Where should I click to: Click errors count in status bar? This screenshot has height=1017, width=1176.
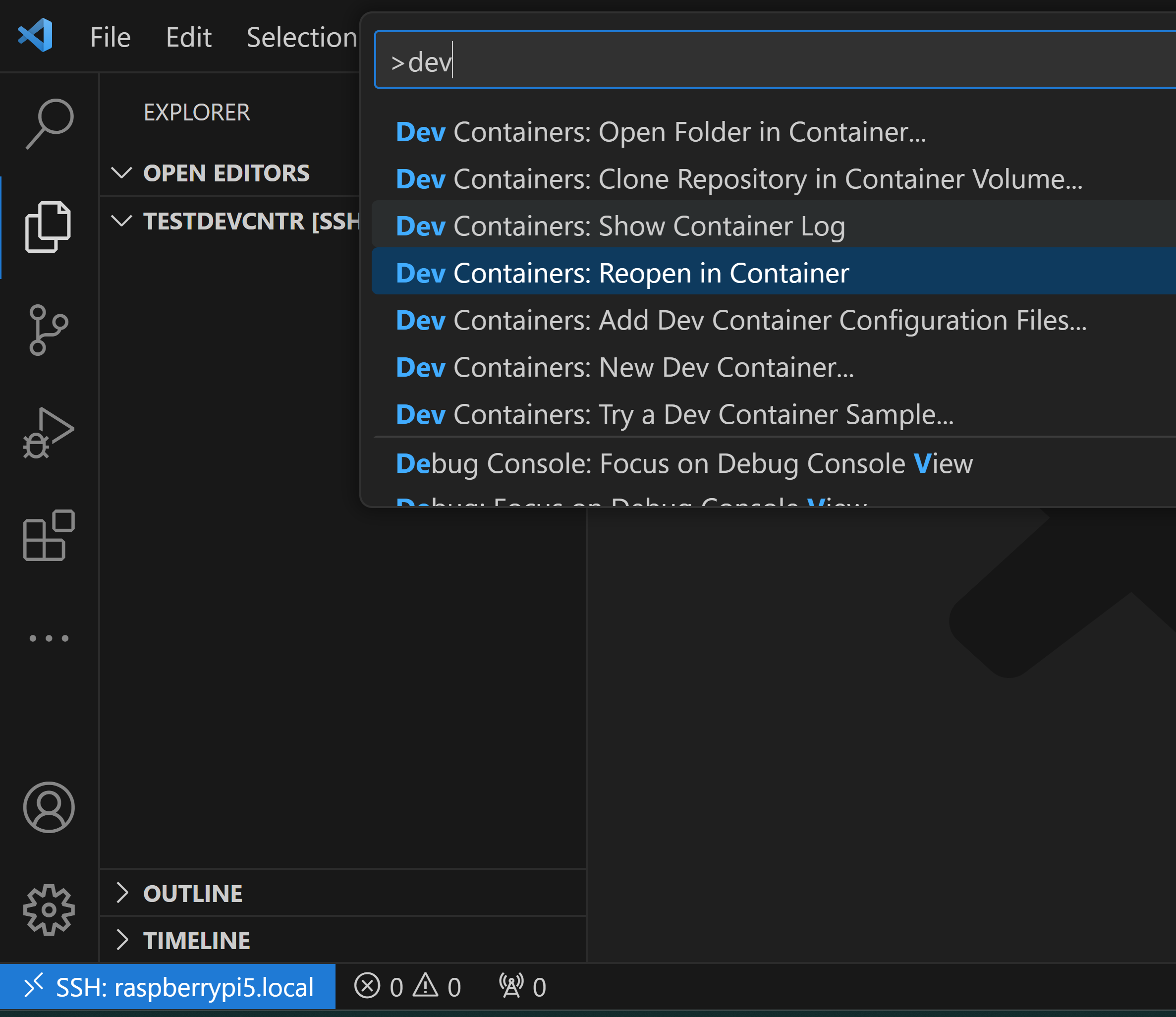[379, 987]
